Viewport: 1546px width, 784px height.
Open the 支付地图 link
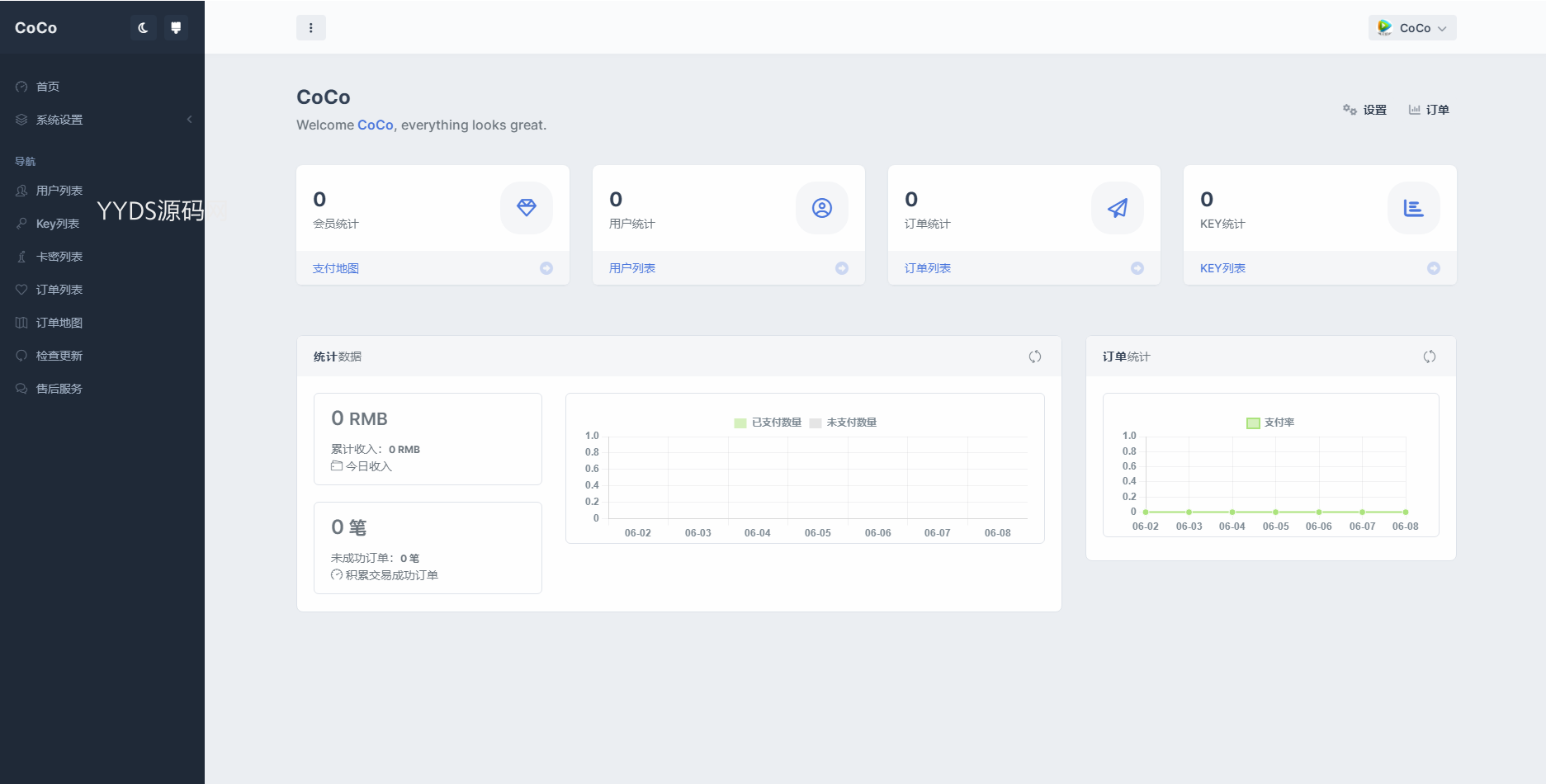(x=336, y=268)
